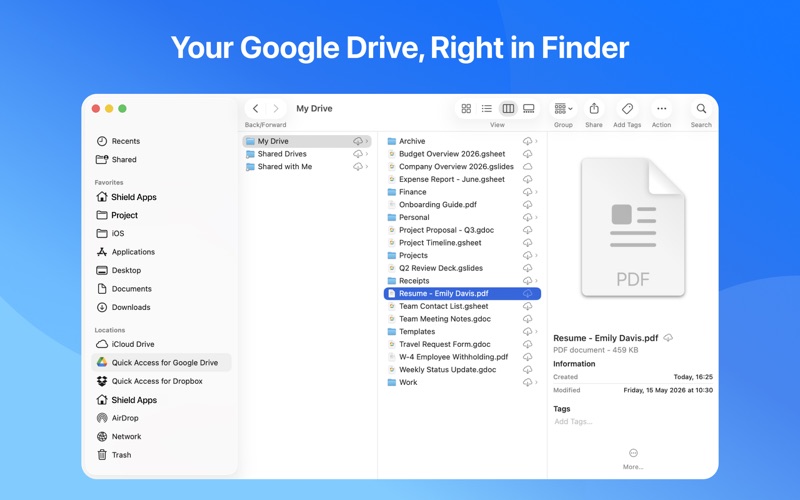Switch to list view
Screen dimensions: 800x500
(x=487, y=108)
